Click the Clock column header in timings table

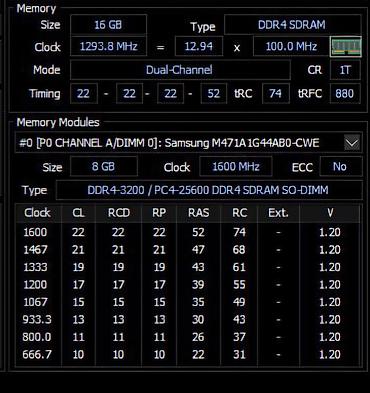point(37,213)
